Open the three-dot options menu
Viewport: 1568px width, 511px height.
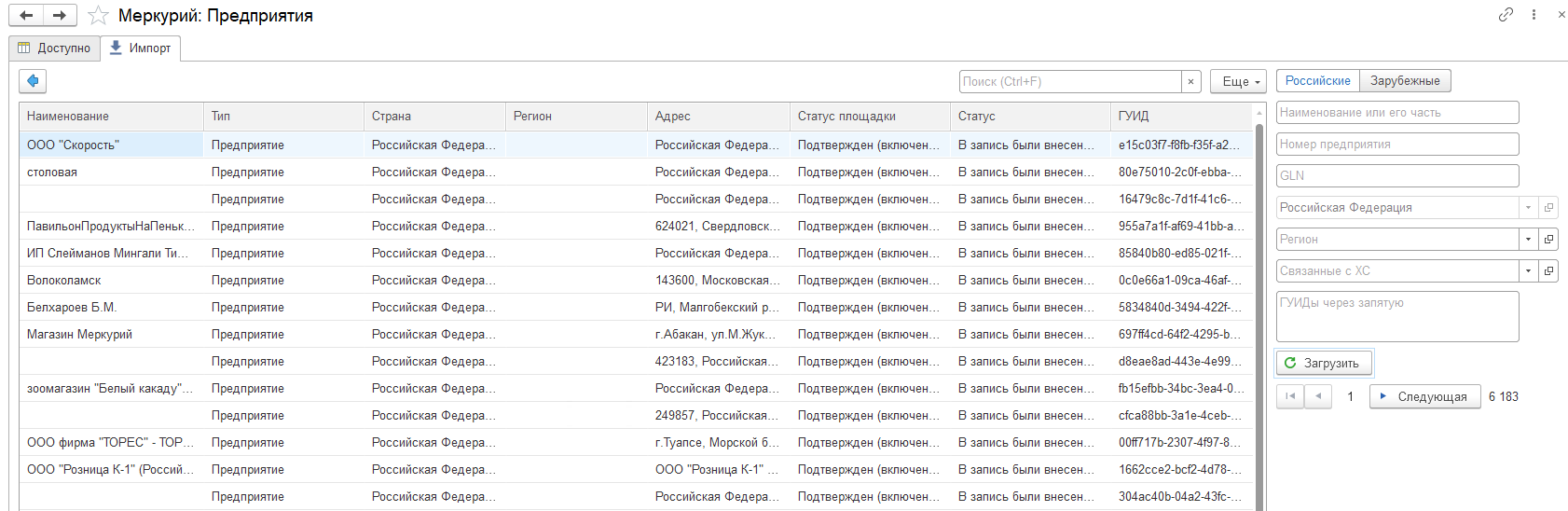point(1534,15)
